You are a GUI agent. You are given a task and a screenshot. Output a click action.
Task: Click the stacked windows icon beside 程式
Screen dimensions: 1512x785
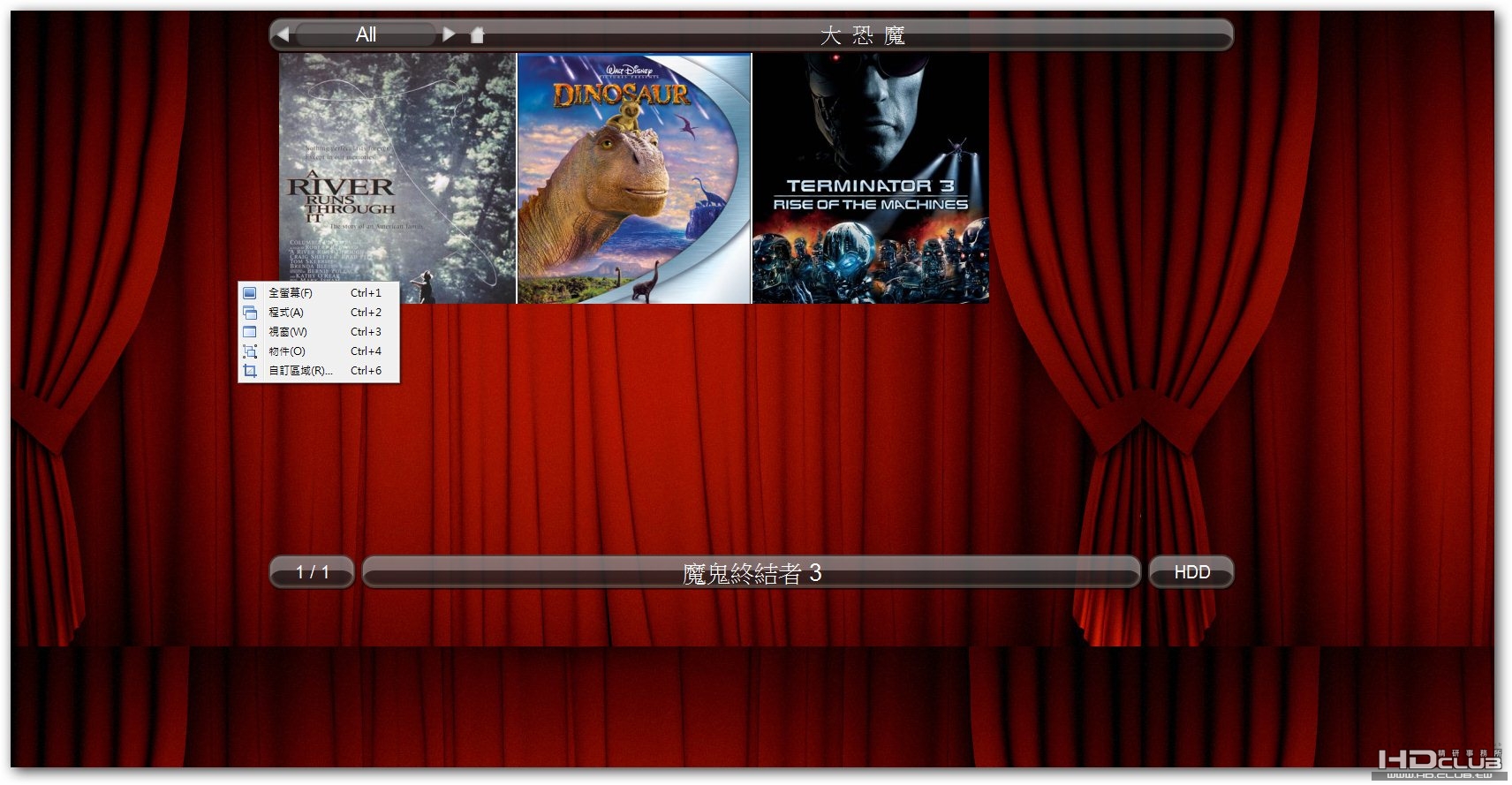pos(250,313)
